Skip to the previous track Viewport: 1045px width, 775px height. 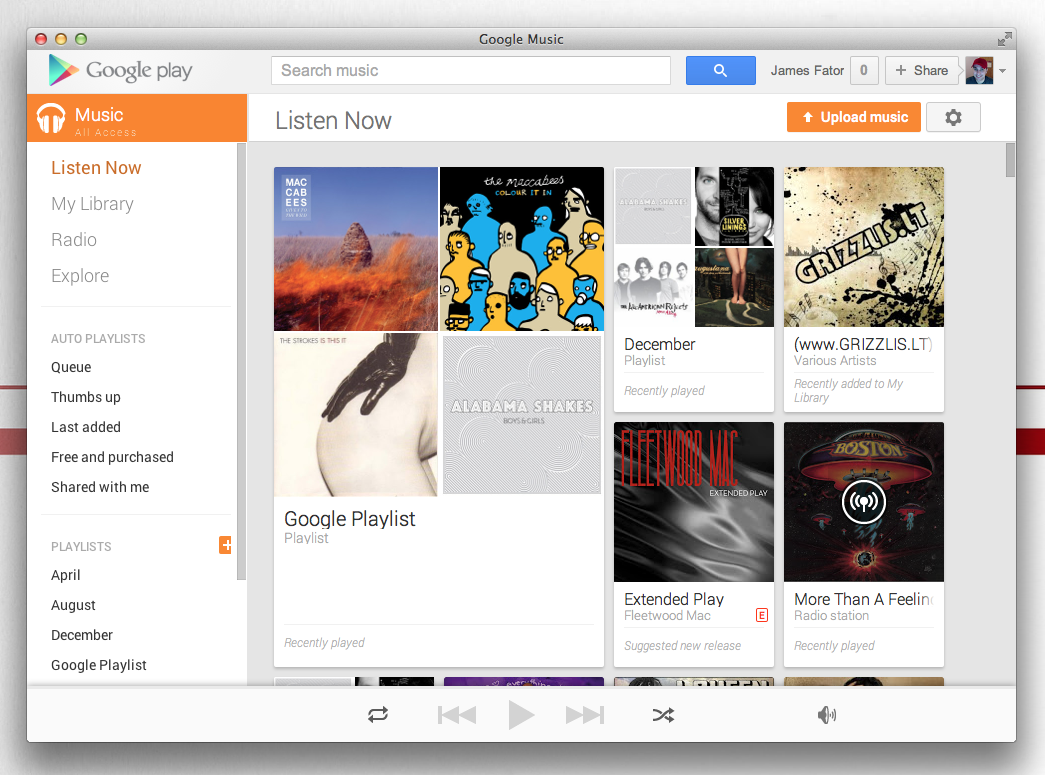457,715
